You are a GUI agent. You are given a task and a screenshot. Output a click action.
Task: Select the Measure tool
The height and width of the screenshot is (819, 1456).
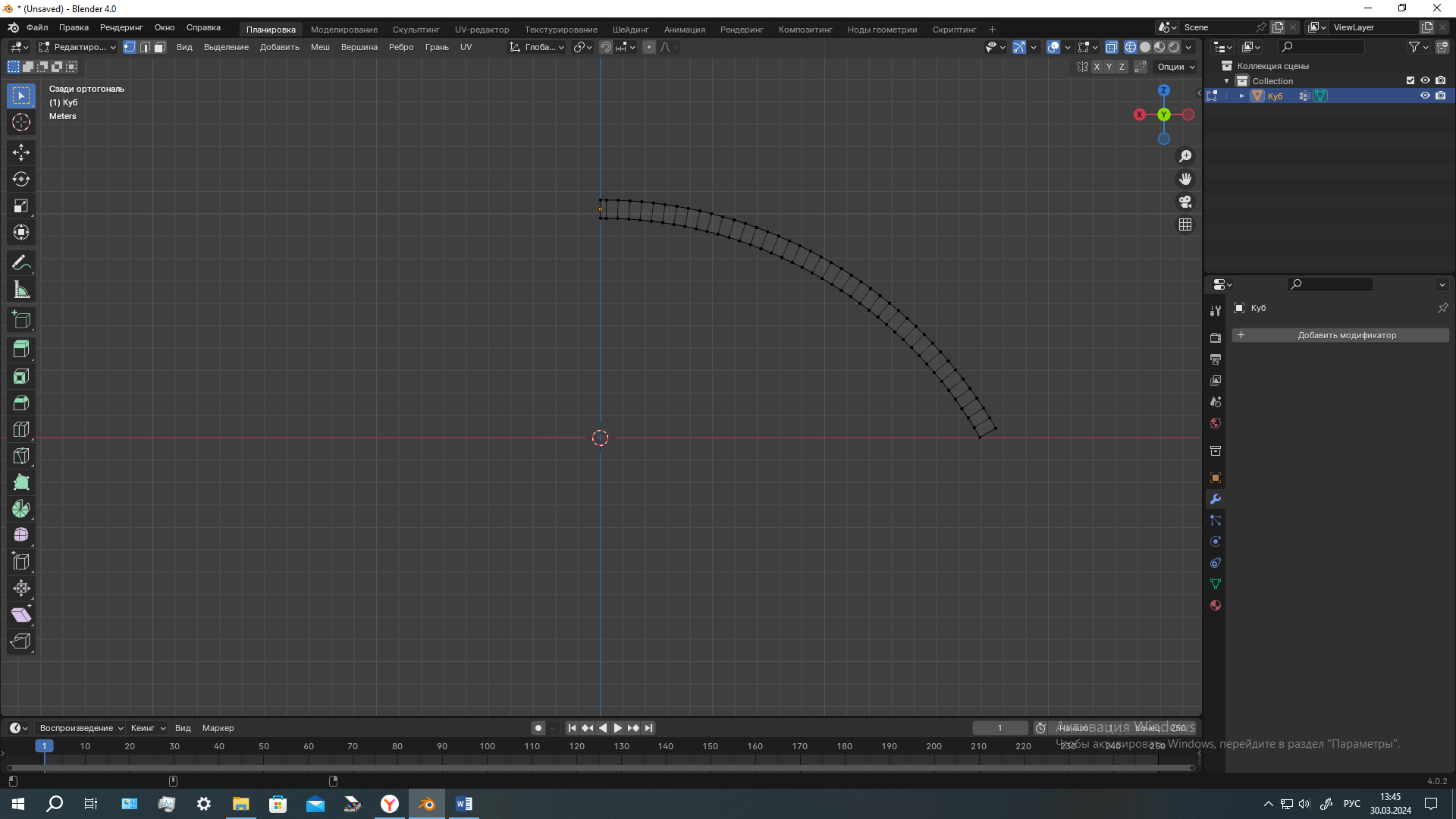click(21, 290)
